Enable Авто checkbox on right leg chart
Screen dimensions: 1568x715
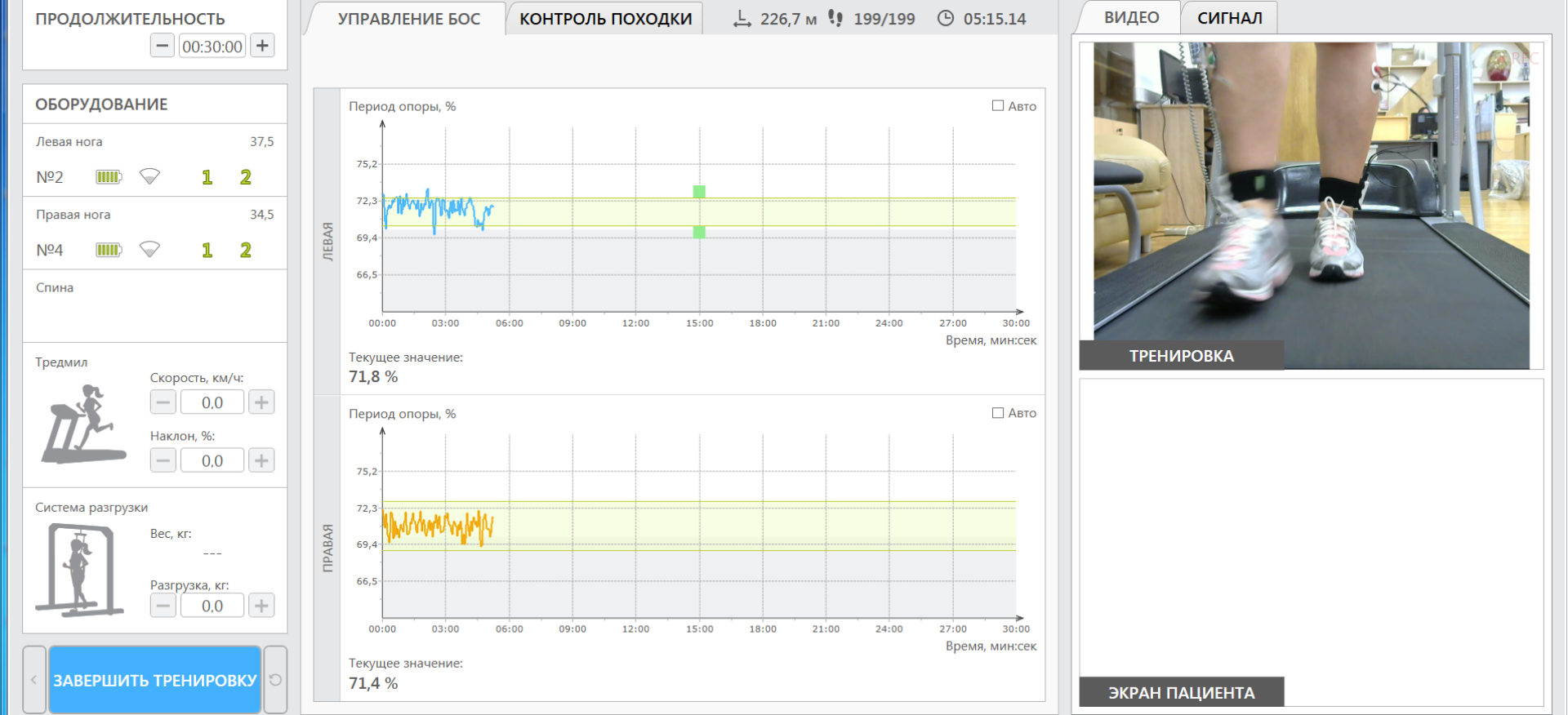(x=998, y=413)
